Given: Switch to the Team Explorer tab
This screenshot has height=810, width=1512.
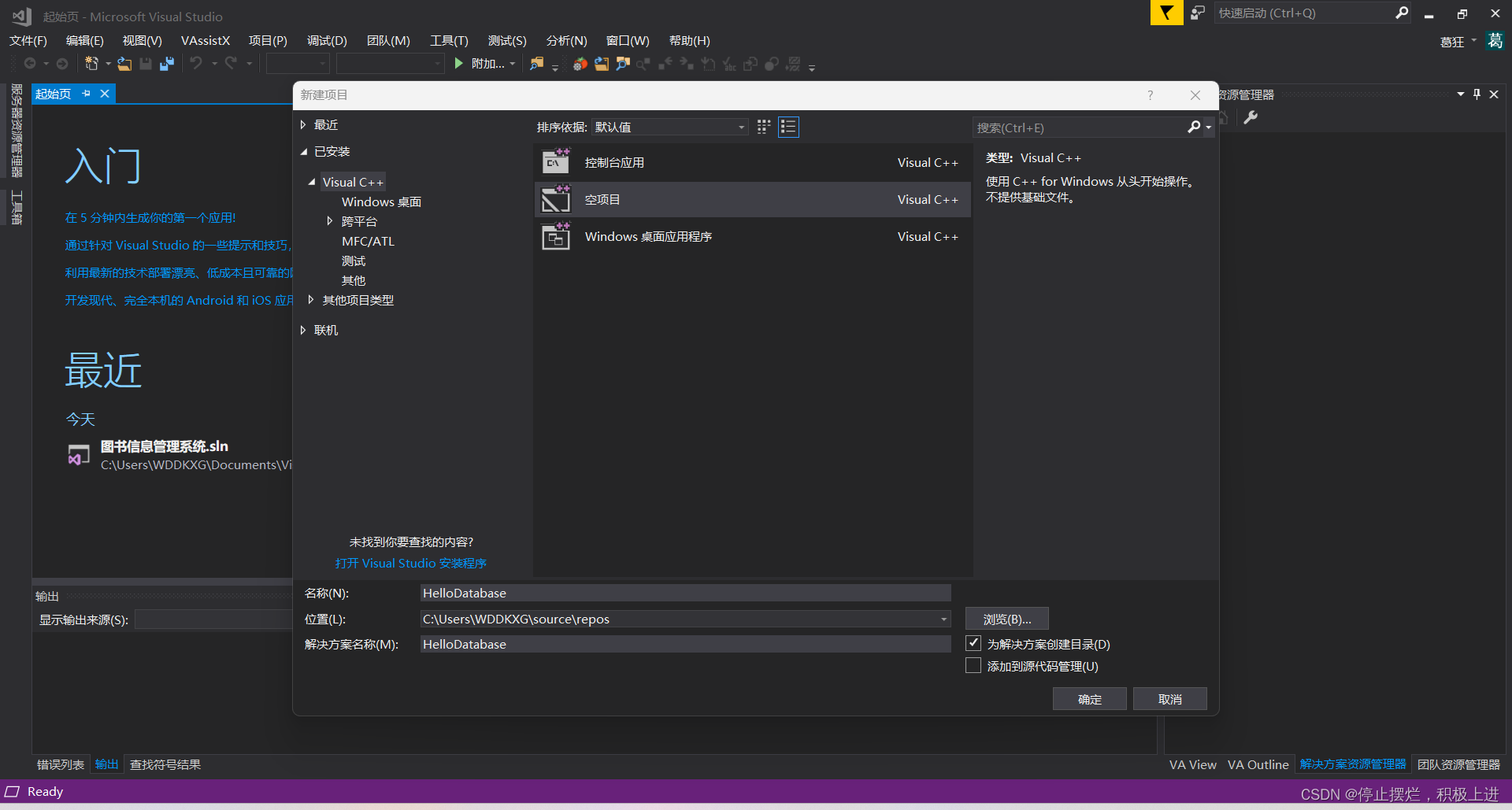Looking at the screenshot, I should coord(1458,764).
